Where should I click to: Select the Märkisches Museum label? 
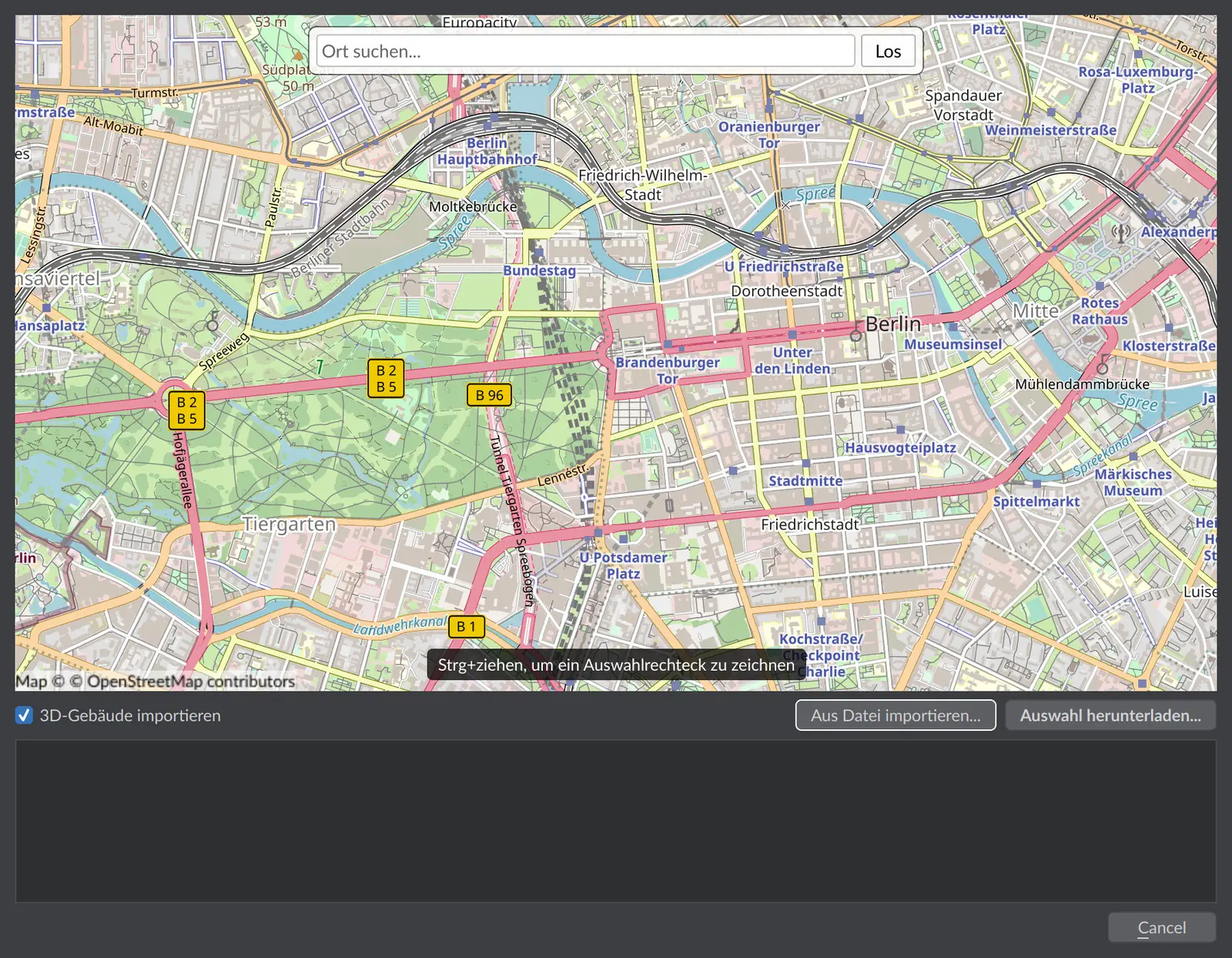(1133, 482)
